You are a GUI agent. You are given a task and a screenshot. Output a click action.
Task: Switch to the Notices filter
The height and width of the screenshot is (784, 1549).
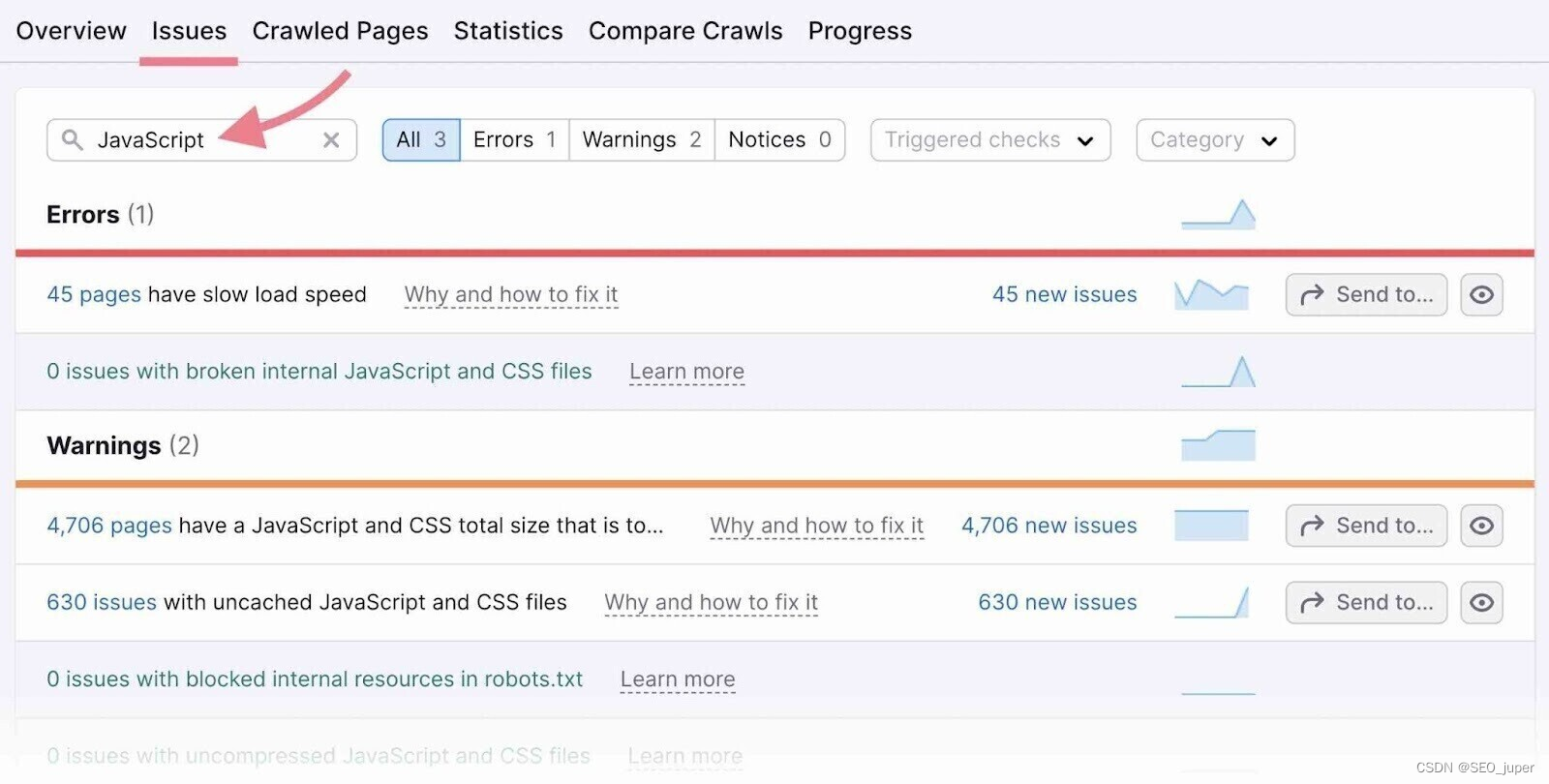779,140
